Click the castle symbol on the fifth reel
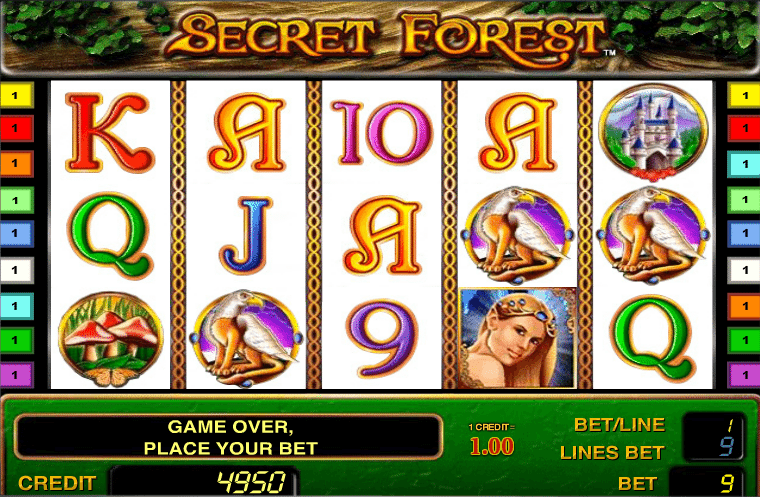This screenshot has height=497, width=760. coord(653,132)
